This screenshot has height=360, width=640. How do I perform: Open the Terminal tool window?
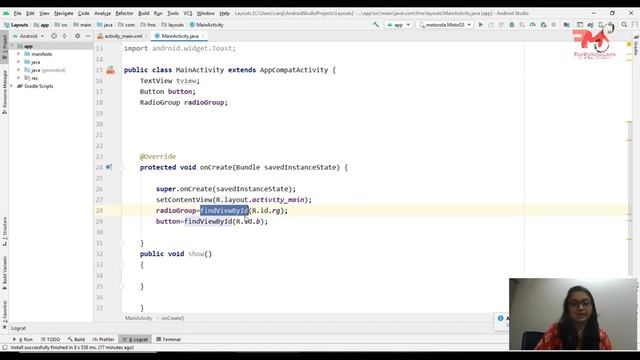pyautogui.click(x=169, y=339)
